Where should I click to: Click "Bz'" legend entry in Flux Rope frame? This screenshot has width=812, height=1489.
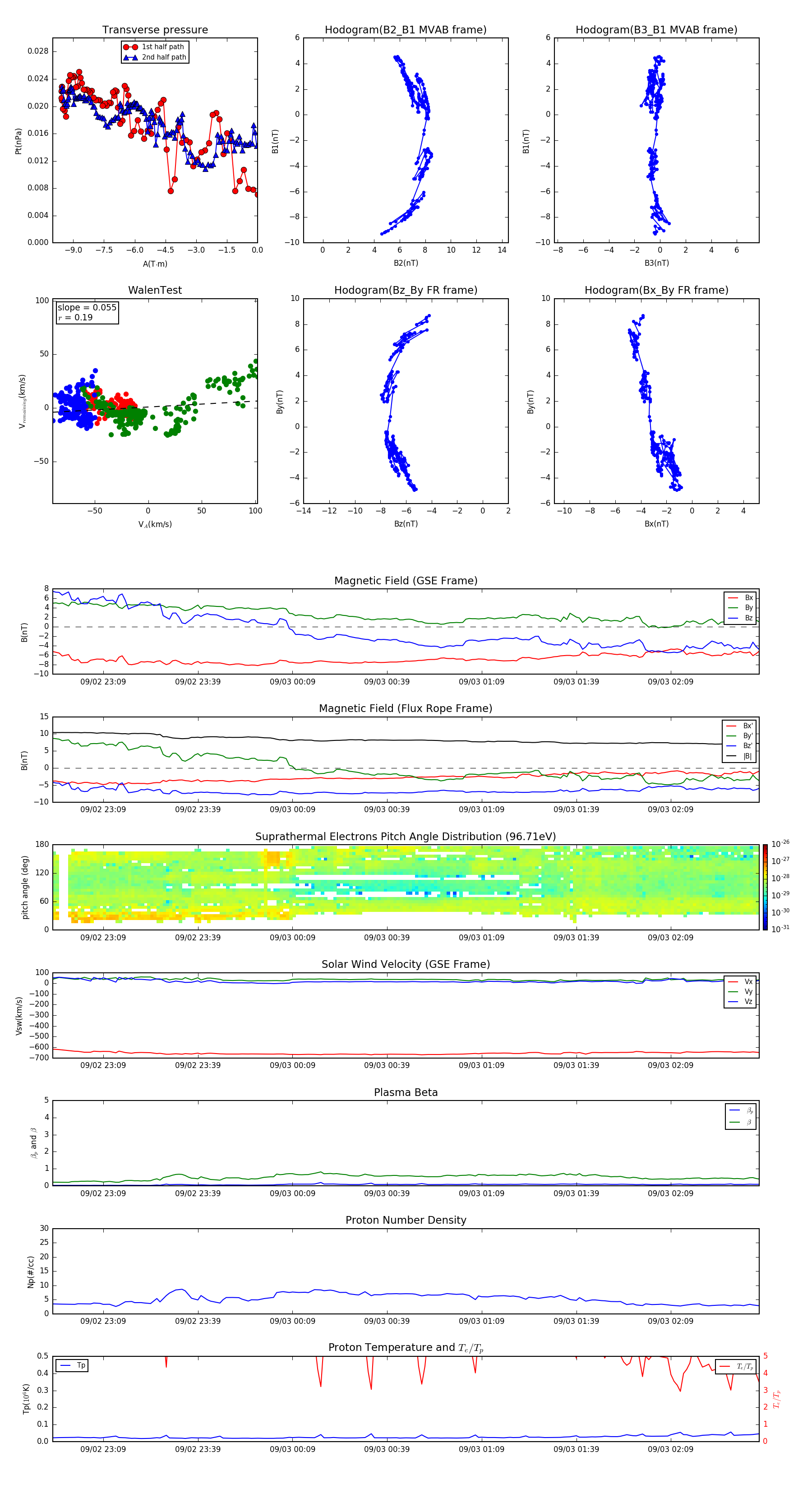[740, 746]
